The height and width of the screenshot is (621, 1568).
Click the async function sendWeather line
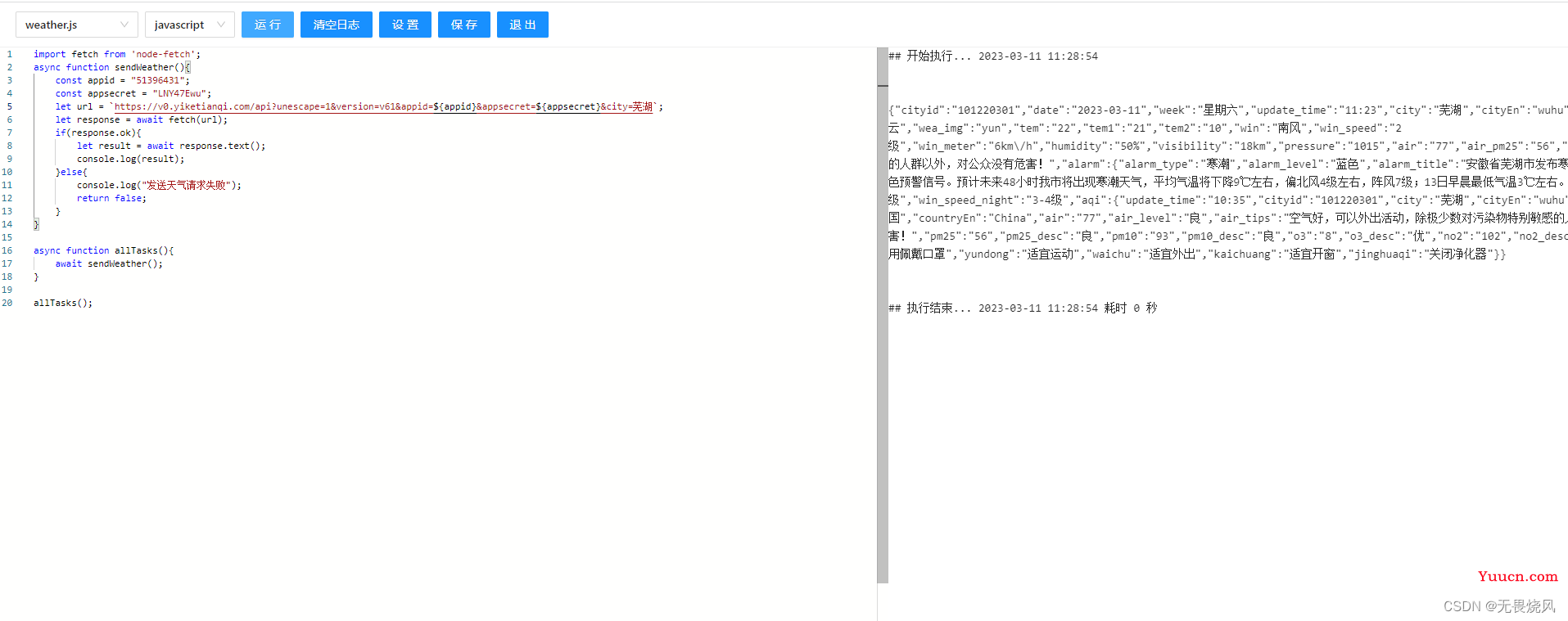point(112,67)
